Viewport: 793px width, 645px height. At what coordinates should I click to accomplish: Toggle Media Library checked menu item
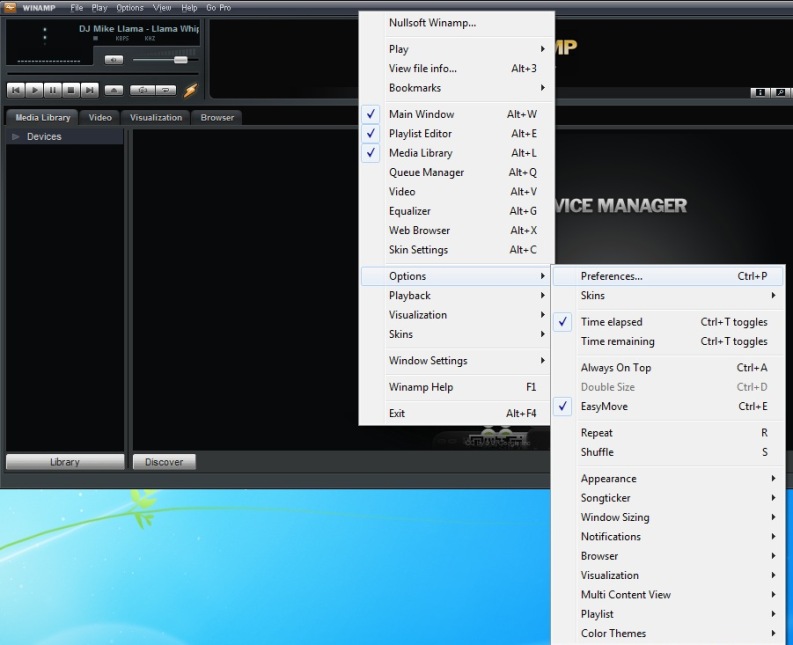(x=456, y=153)
